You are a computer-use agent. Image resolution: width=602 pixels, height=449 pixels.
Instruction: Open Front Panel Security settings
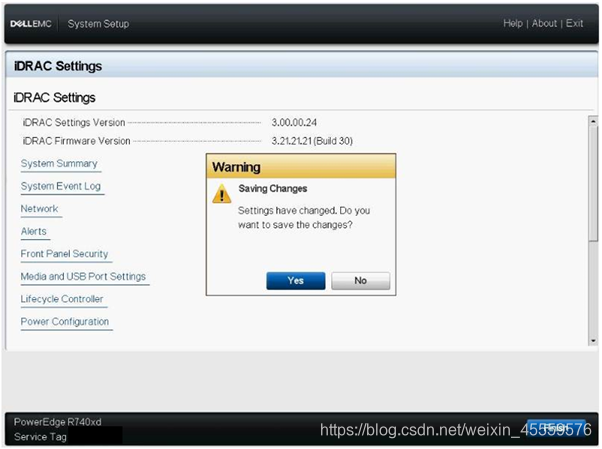click(x=64, y=254)
